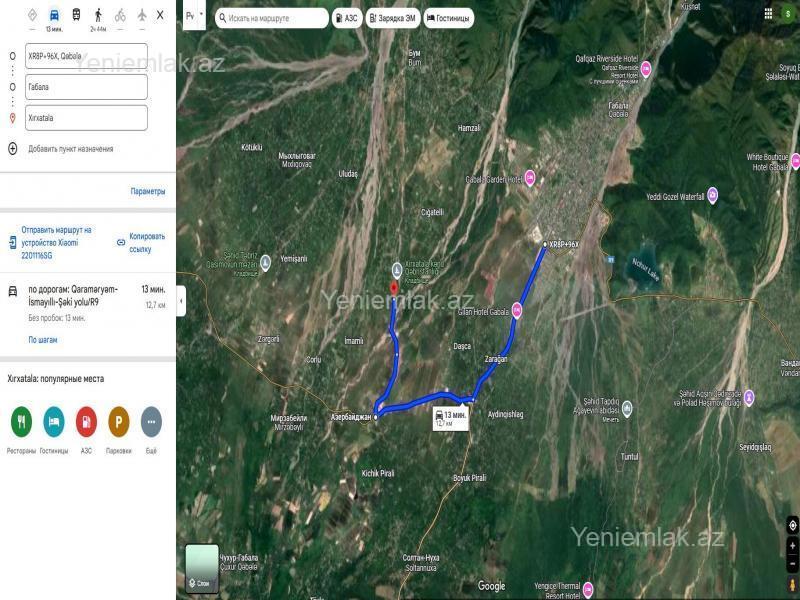Screen dimensions: 800x600
Task: Click the Yemişanlı map label
Action: click(294, 259)
